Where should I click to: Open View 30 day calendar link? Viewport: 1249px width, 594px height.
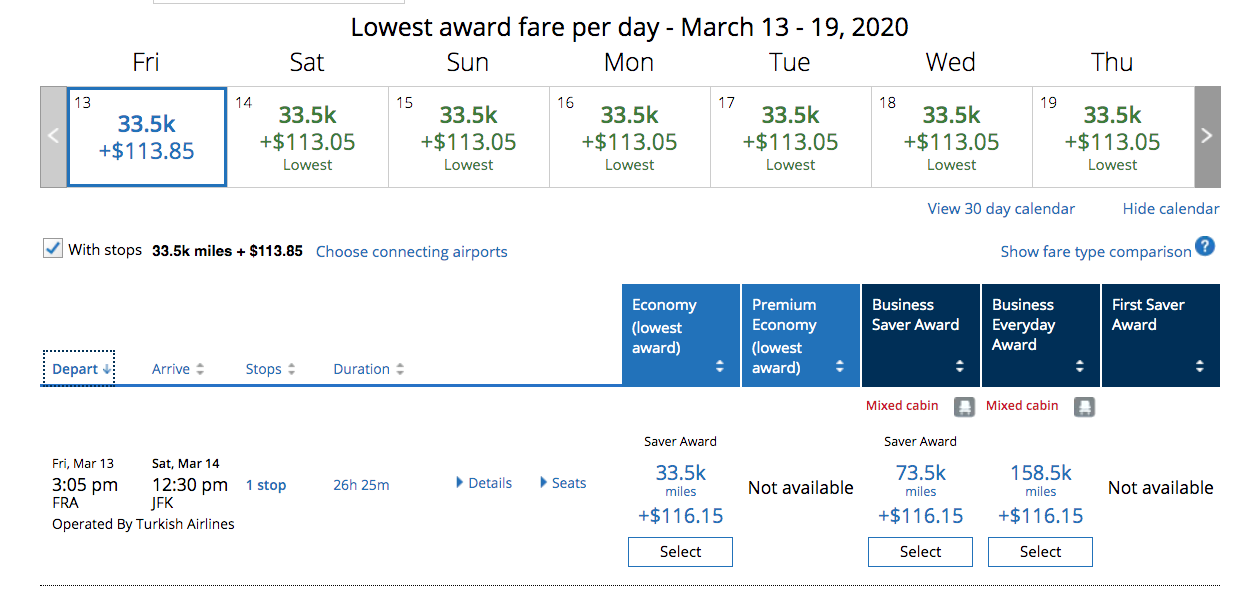point(1001,209)
